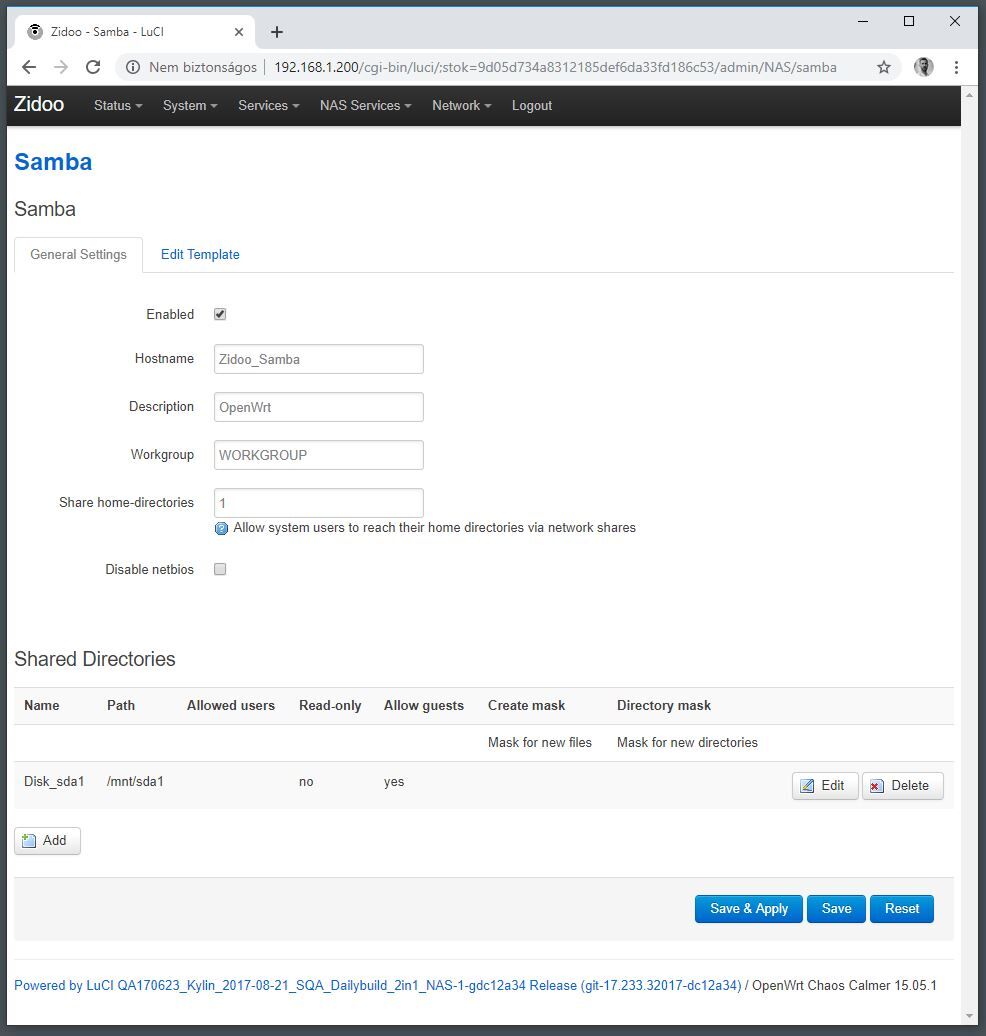Open the NAS Services dropdown
This screenshot has height=1036, width=986.
[365, 106]
